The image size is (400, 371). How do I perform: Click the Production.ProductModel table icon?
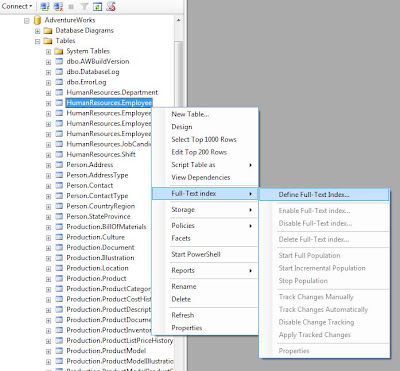[59, 351]
